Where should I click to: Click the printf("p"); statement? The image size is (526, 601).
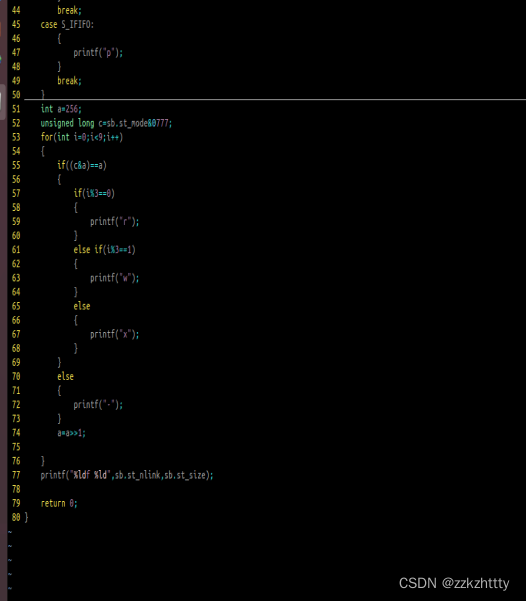(x=98, y=53)
